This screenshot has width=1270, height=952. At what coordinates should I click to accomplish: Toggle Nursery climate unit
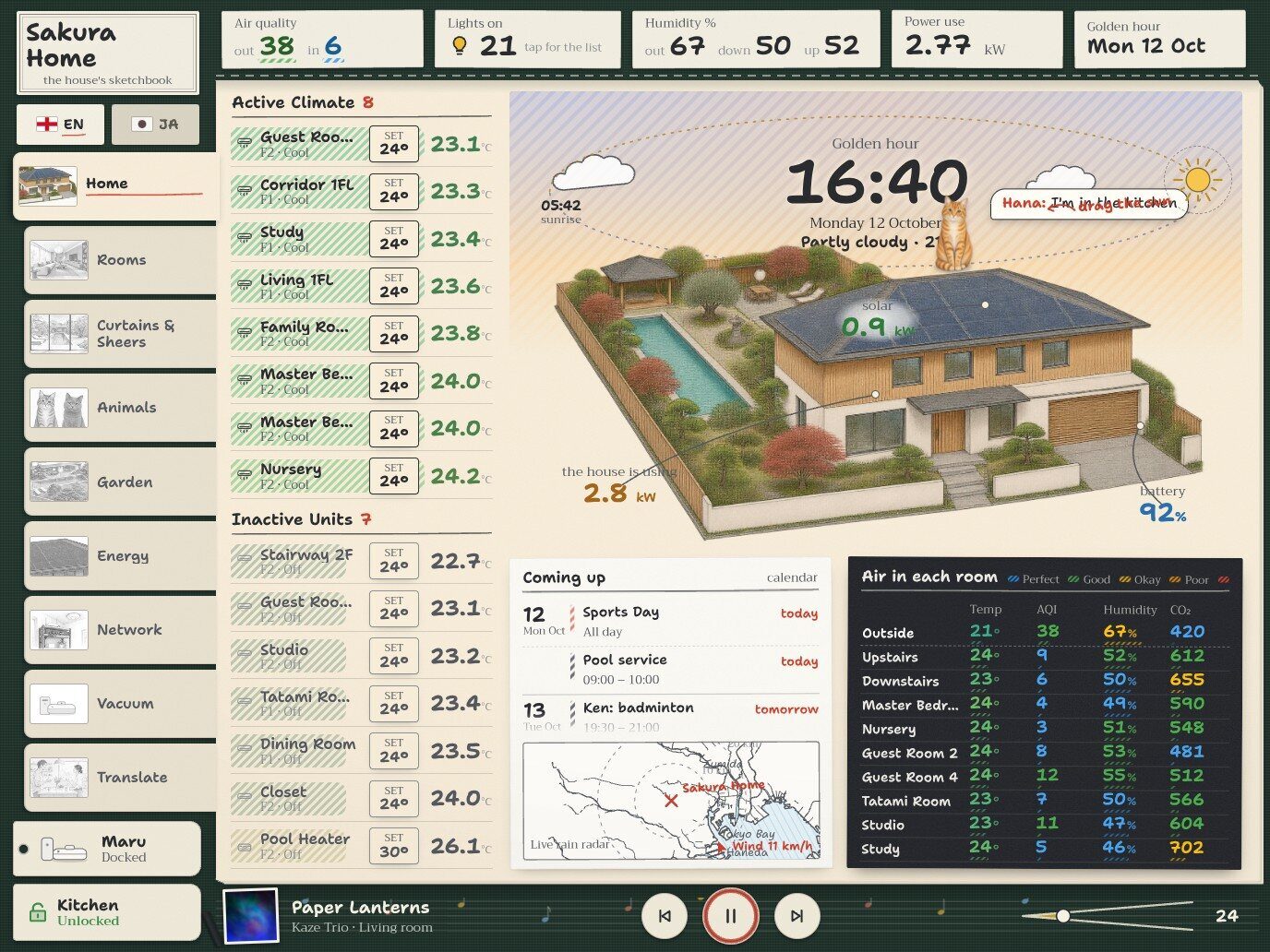[299, 476]
